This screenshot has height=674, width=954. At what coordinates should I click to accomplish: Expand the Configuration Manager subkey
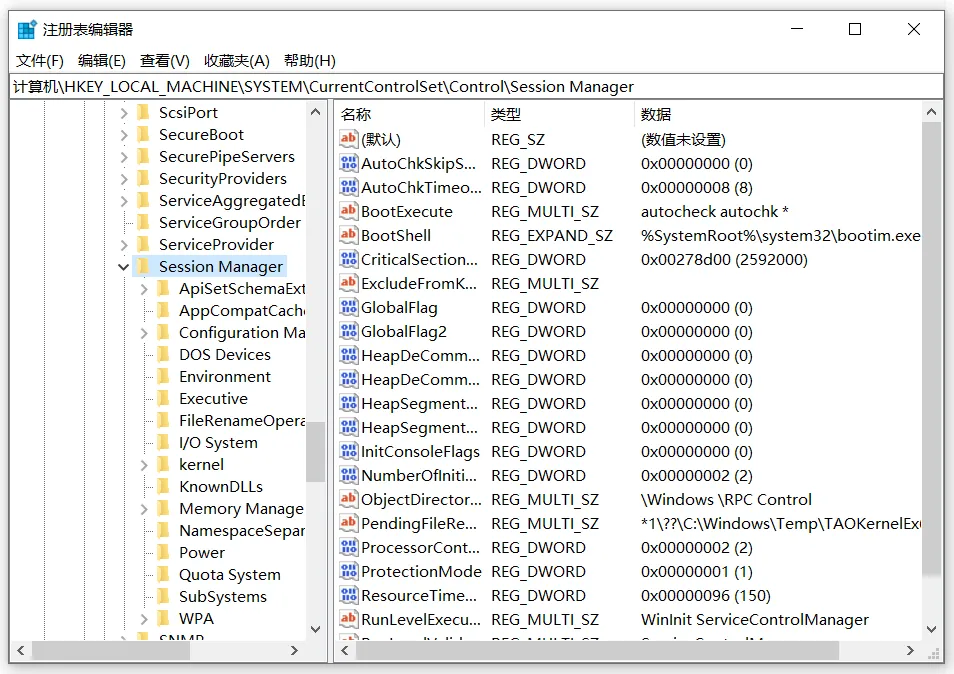144,333
